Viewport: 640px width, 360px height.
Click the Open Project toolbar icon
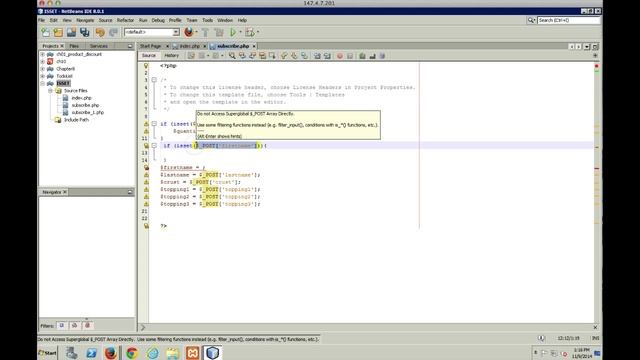click(x=71, y=32)
